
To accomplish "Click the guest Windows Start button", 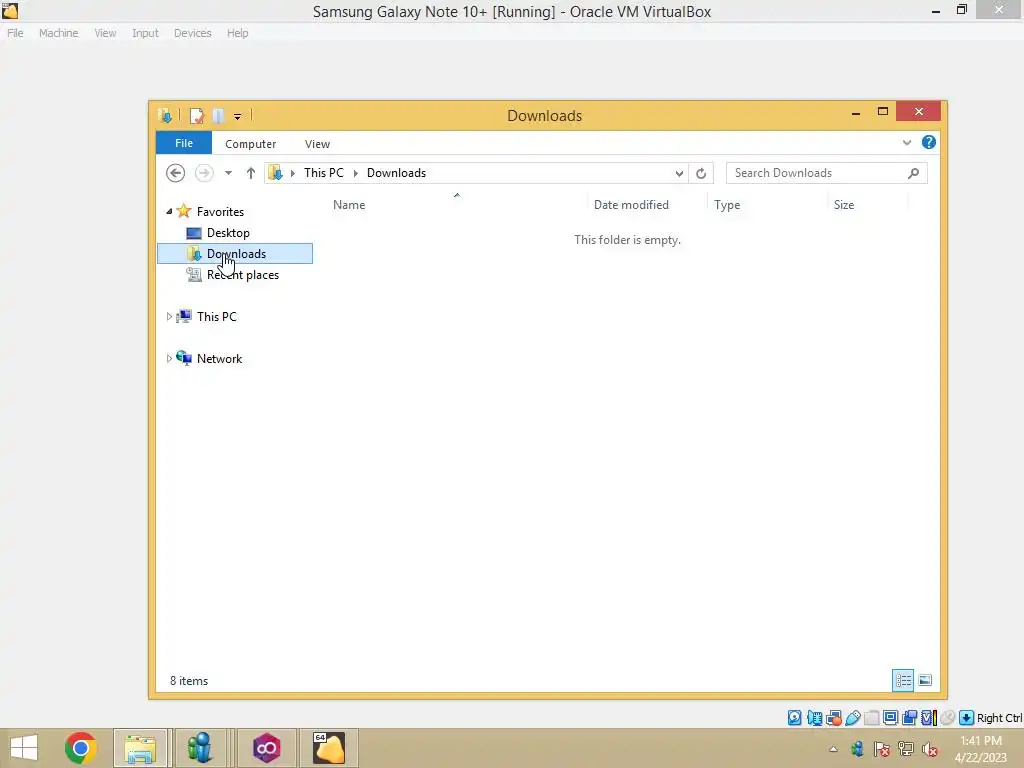I will coord(24,748).
